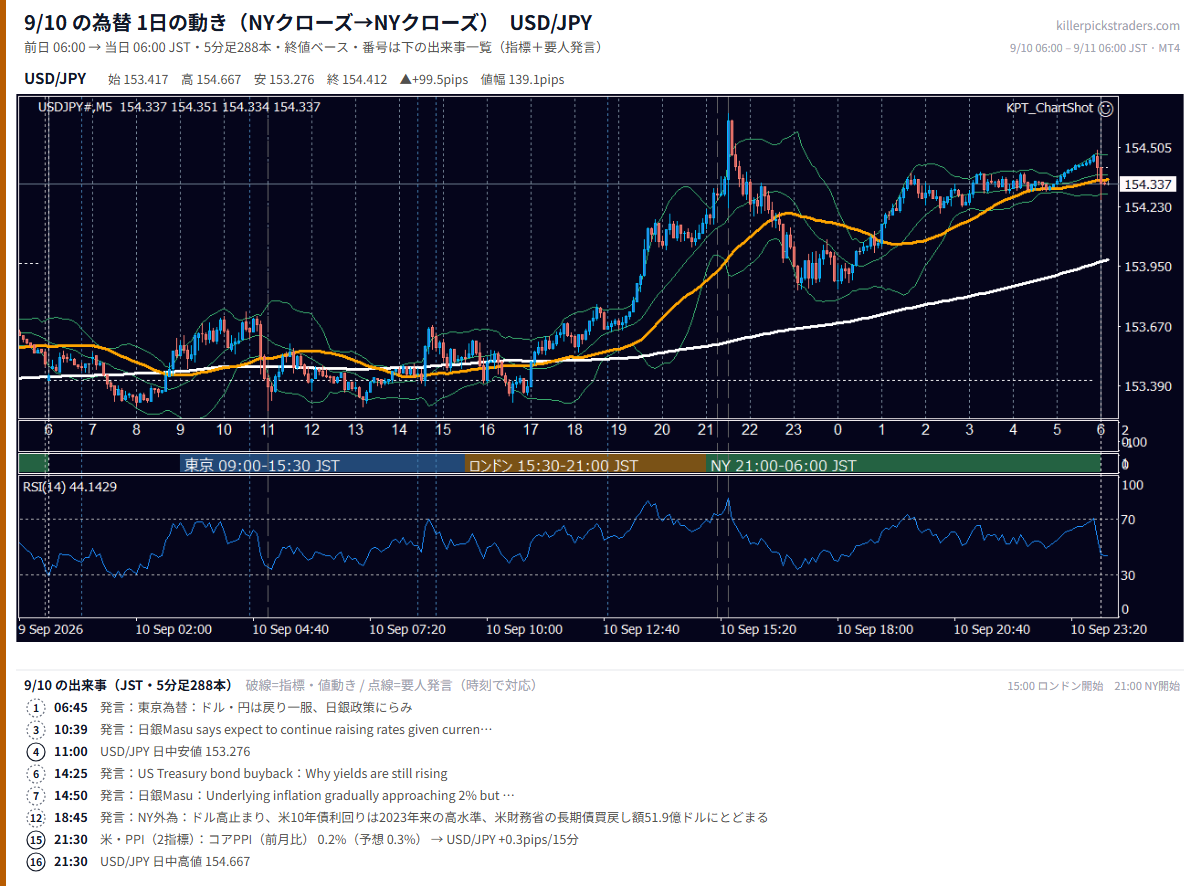Viewport: 1200px width, 886px height.
Task: Click the 東京為替:ドル・円は戻り一服 event text
Action: point(256,707)
